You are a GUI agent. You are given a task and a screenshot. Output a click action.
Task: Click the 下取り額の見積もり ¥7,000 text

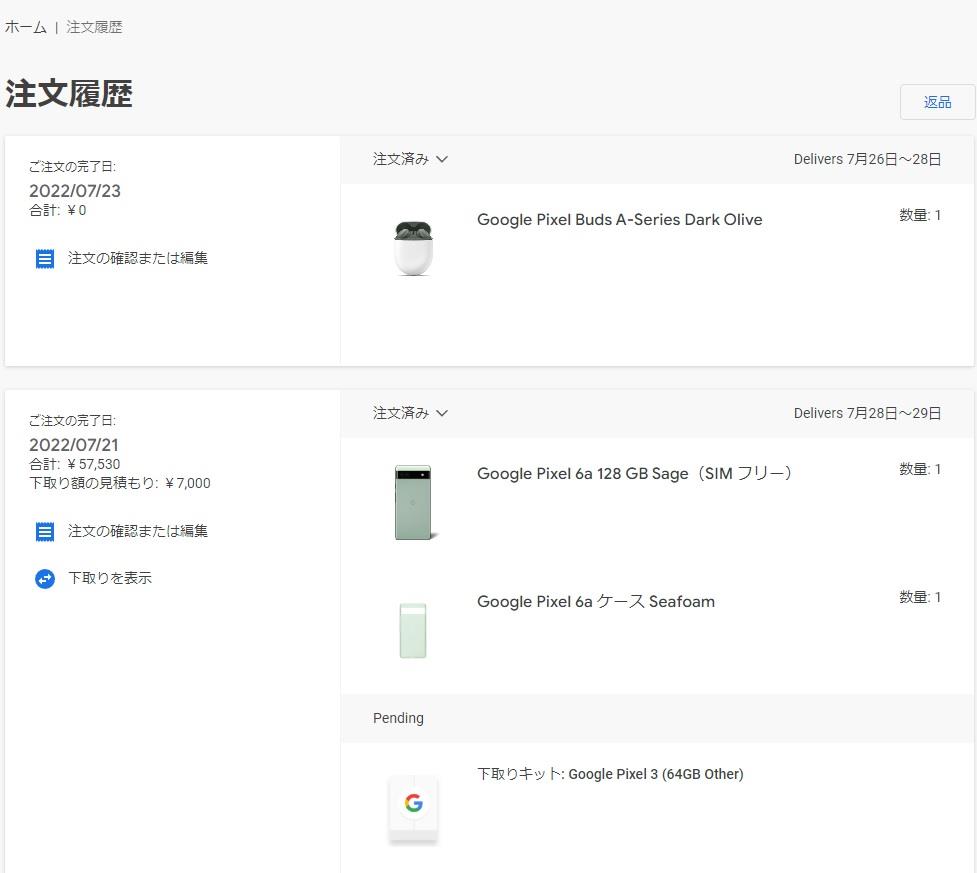point(120,483)
